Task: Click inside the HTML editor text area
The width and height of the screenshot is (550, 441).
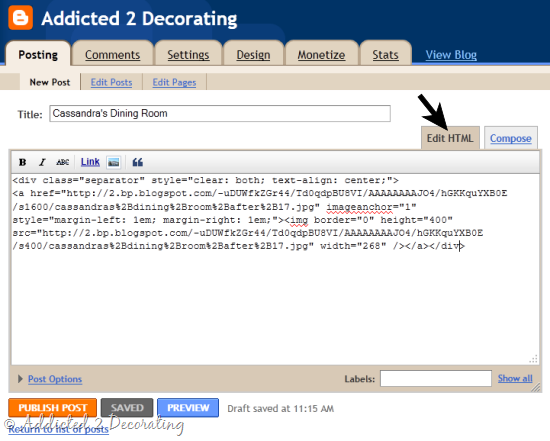Action: 275,269
